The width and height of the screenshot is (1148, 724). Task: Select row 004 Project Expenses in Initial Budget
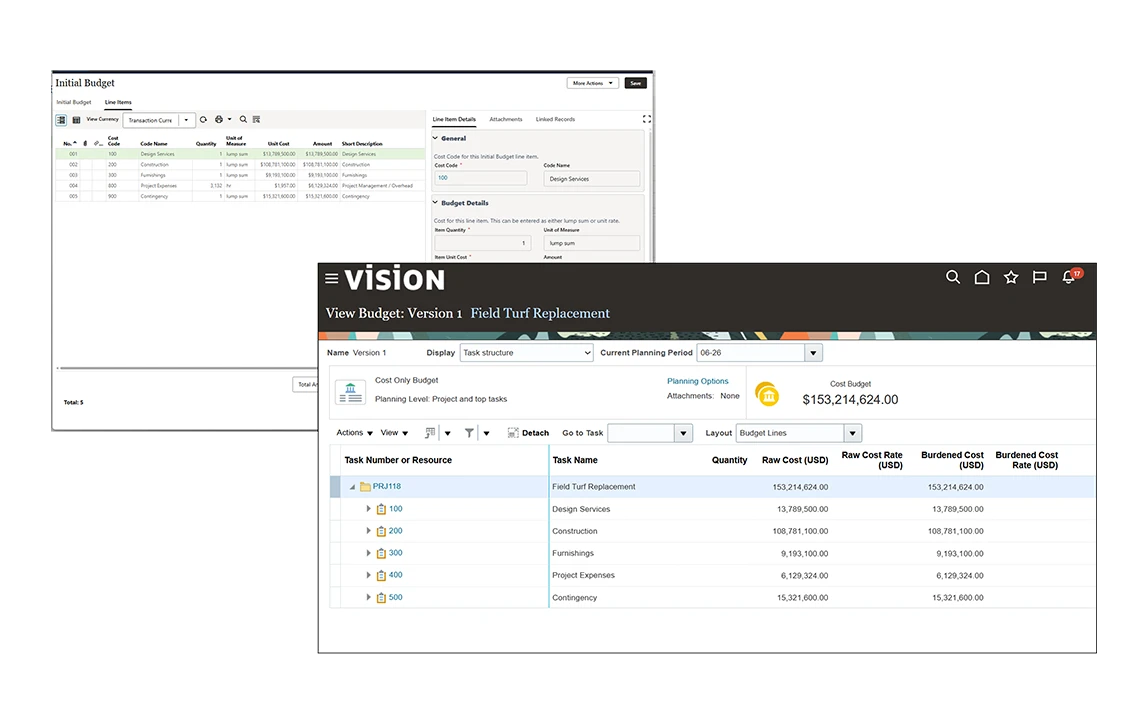tap(240, 186)
